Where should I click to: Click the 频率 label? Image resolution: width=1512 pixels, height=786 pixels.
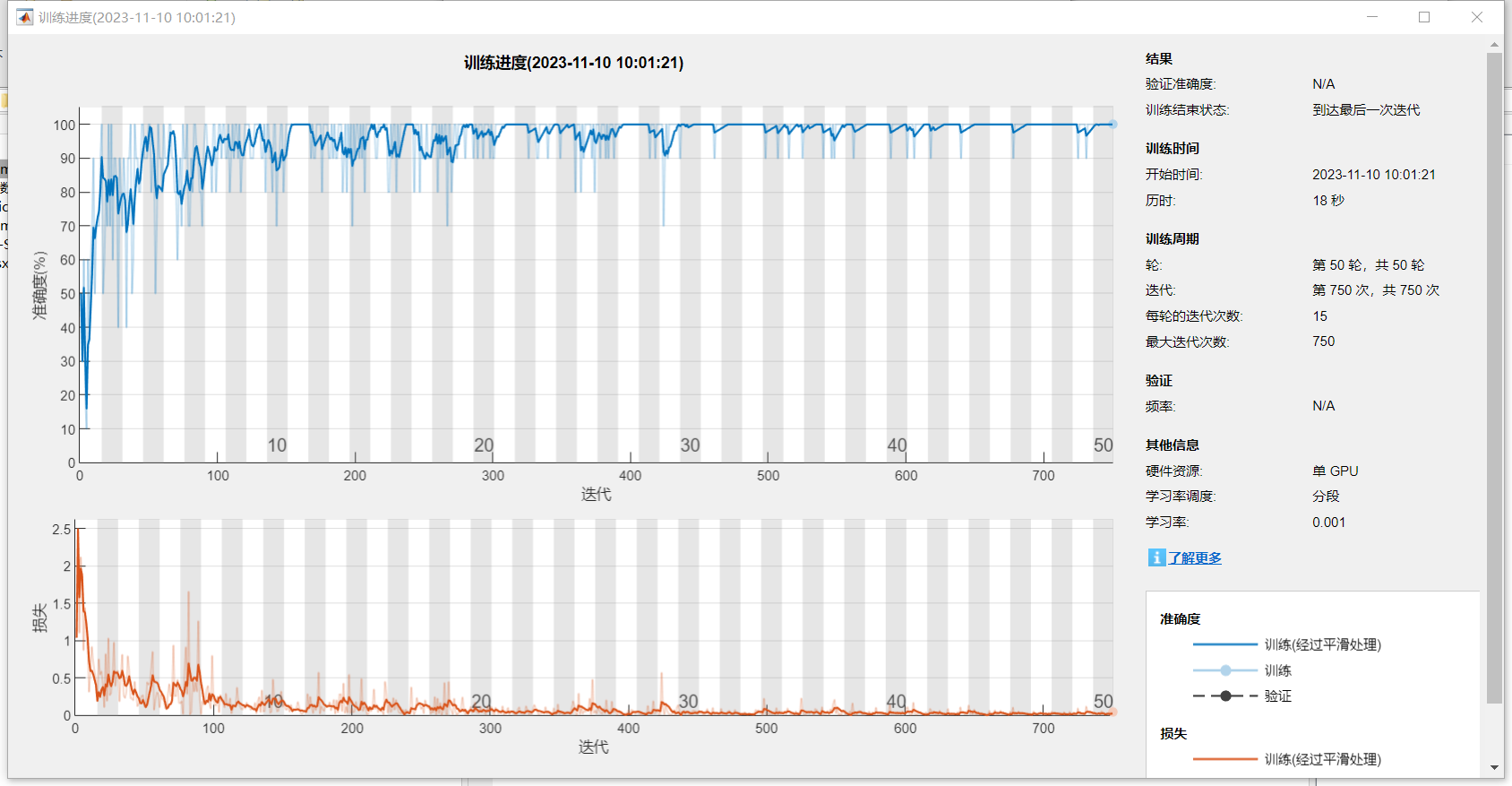click(x=1161, y=406)
